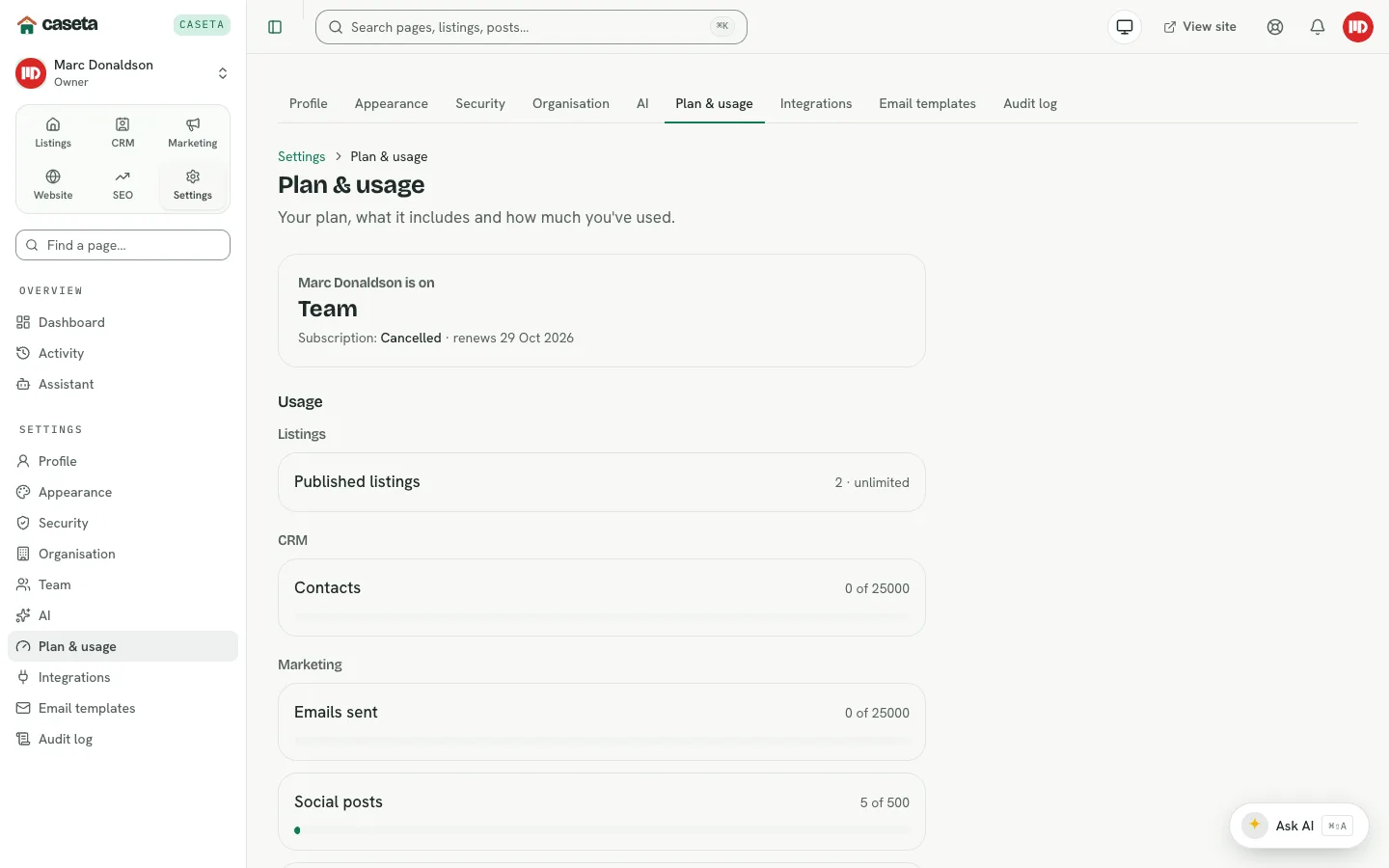
Task: Open Website section in sidebar grid
Action: (53, 185)
